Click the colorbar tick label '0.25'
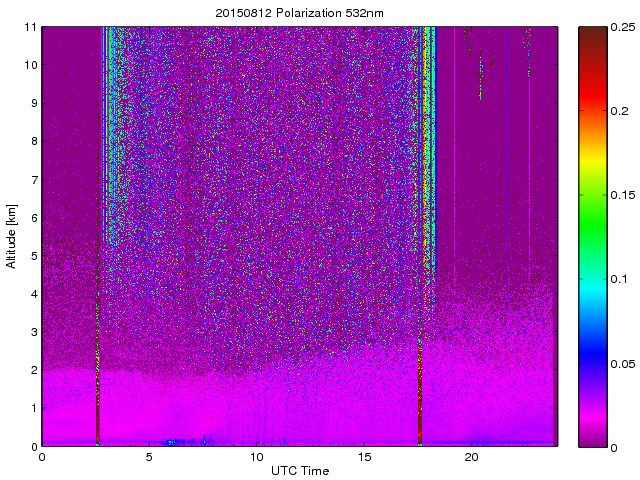The width and height of the screenshot is (640, 480). coord(621,27)
